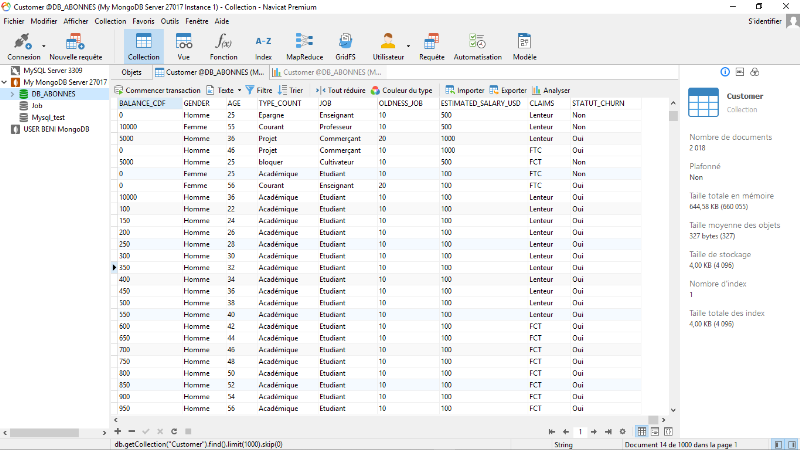The width and height of the screenshot is (800, 450).
Task: Open the Favoris menu
Action: [144, 20]
